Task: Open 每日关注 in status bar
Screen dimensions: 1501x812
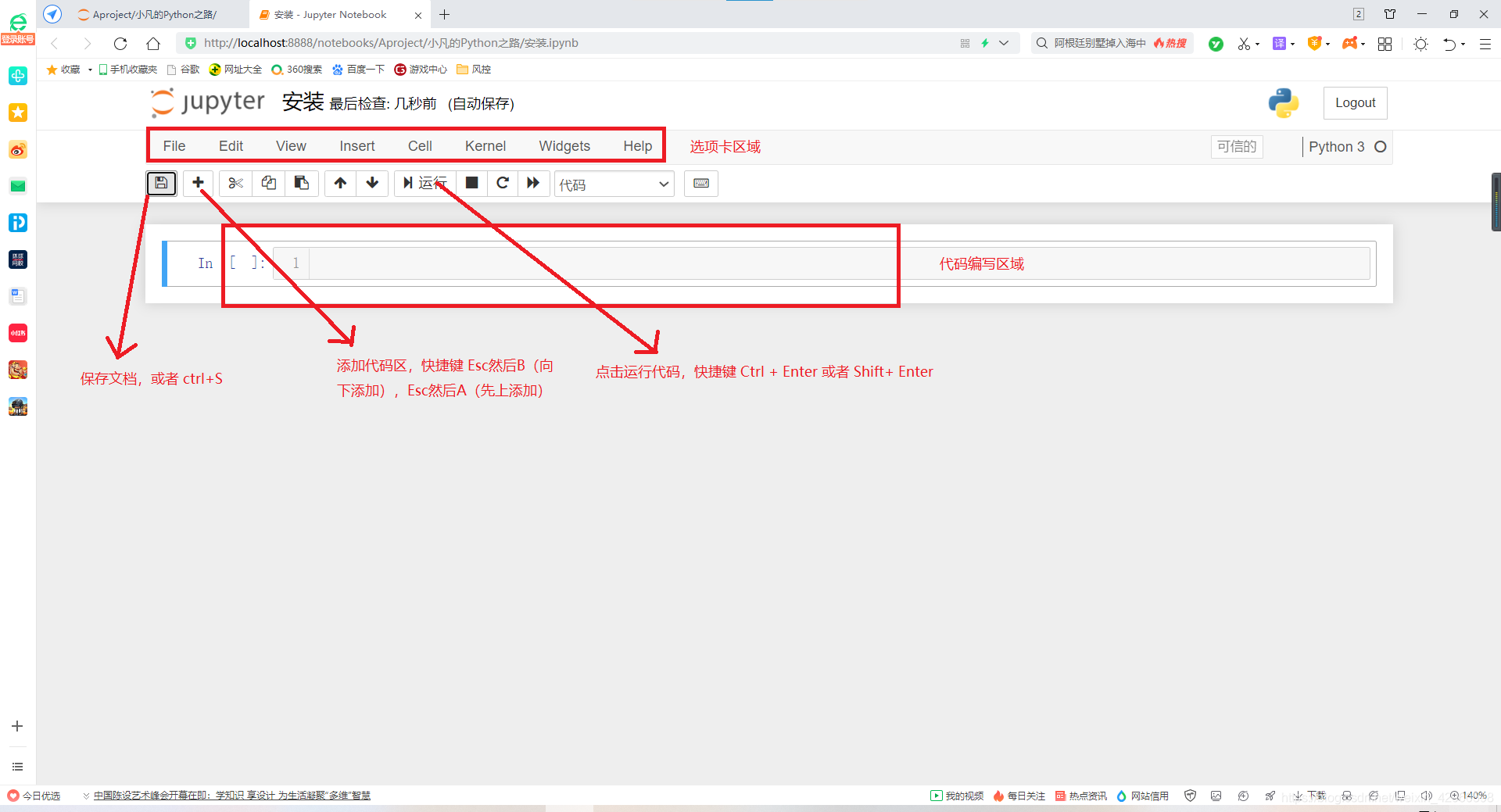Action: pyautogui.click(x=1019, y=796)
